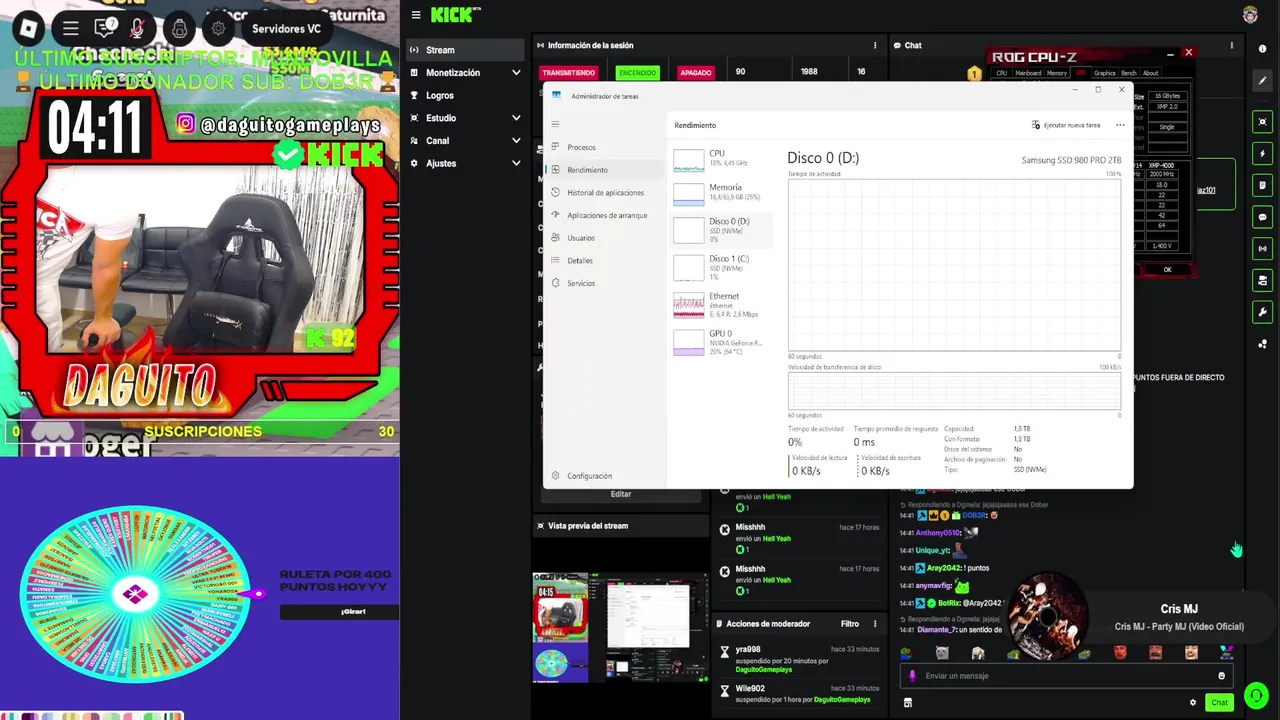Click the lightning bolt icon in right toolbar
The image size is (1280, 720).
1263,154
